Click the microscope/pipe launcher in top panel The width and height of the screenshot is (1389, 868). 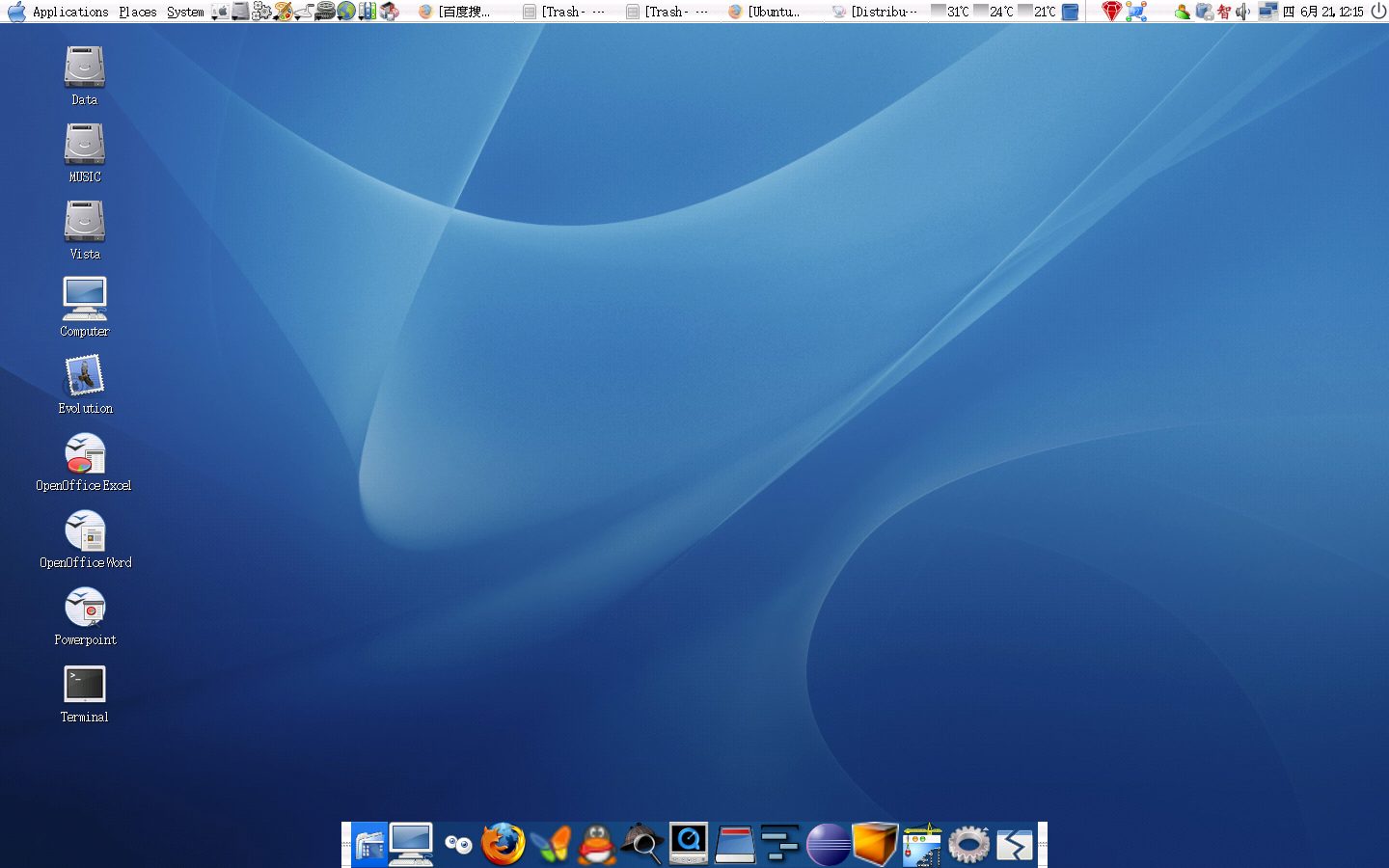[304, 12]
